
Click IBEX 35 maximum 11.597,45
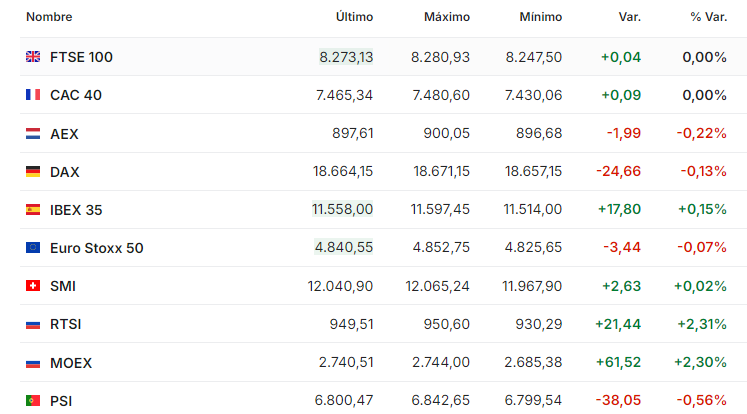click(x=440, y=209)
